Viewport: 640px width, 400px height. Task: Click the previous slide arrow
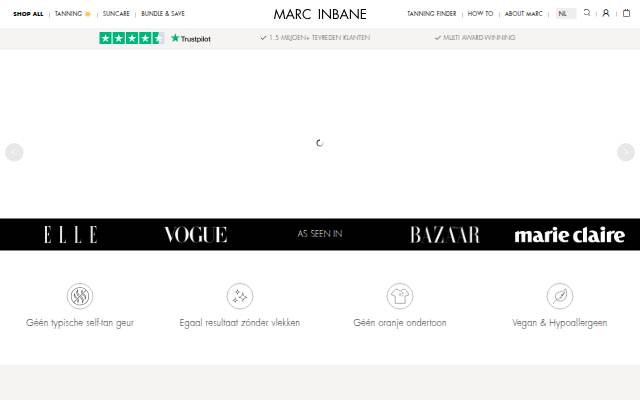(x=14, y=152)
